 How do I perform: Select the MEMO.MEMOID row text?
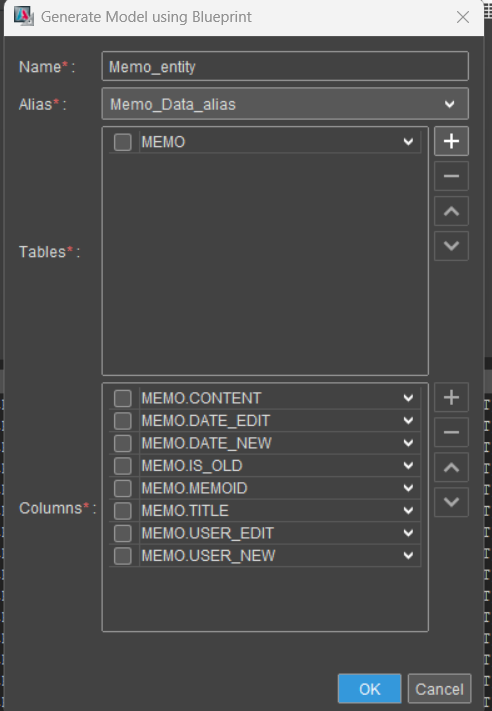(194, 488)
